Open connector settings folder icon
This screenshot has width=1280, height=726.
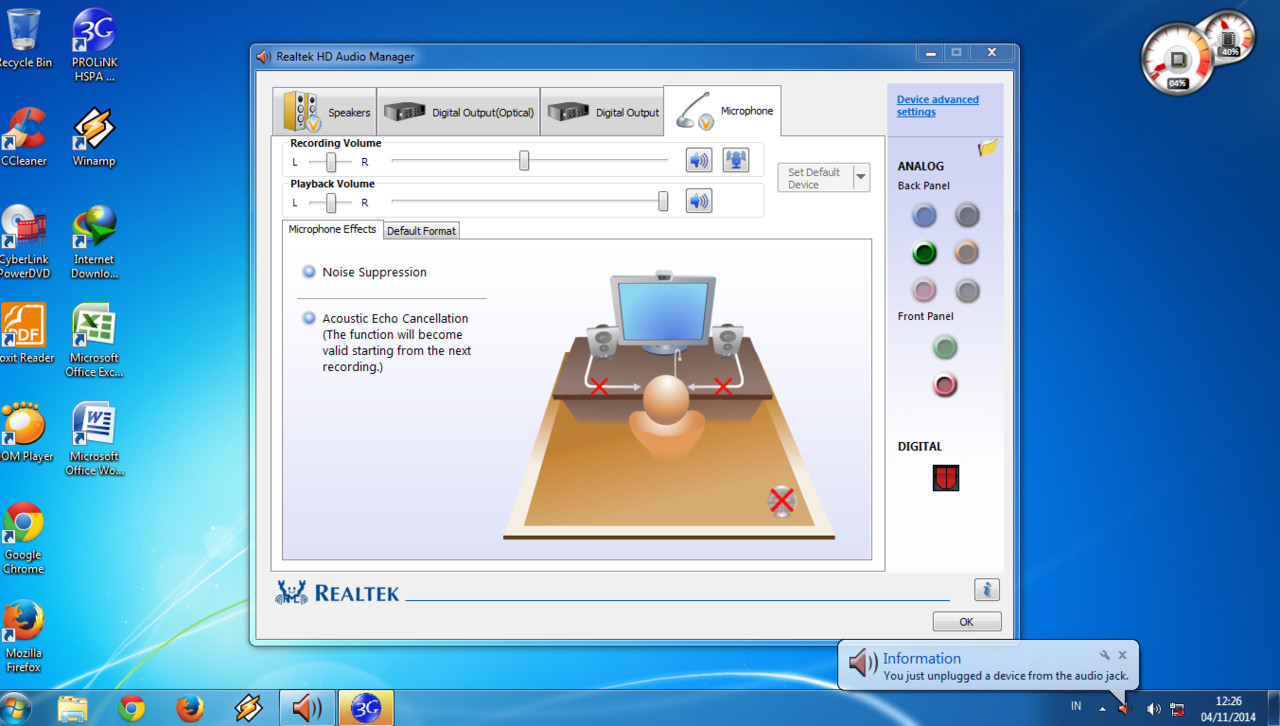988,148
